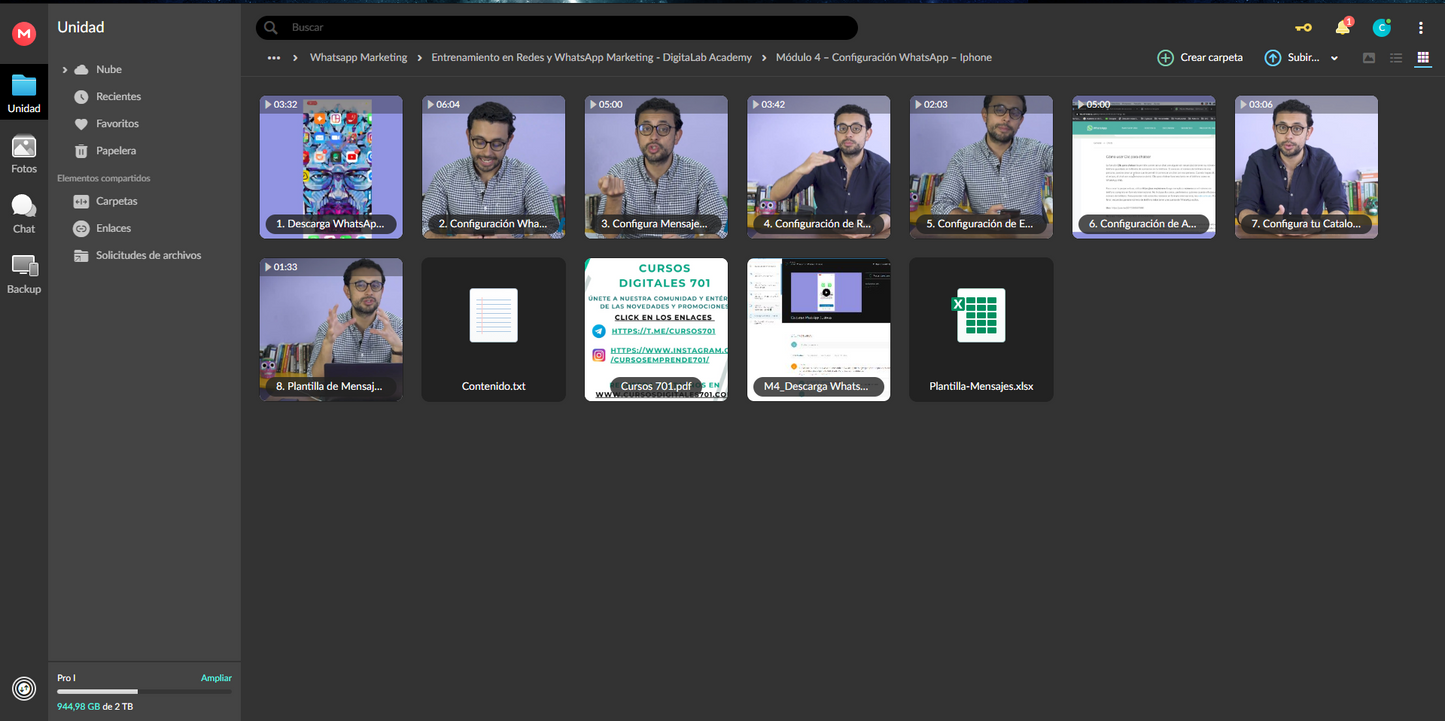The width and height of the screenshot is (1445, 721).
Task: Click the Buscar search field
Action: click(x=557, y=28)
